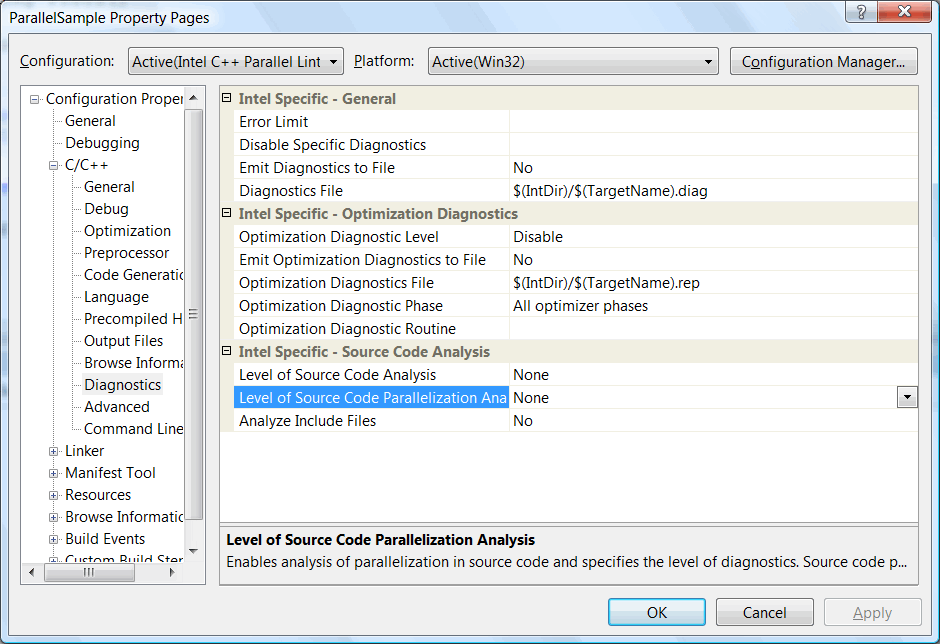Select the Linker tree item
This screenshot has height=644, width=940.
click(x=85, y=451)
